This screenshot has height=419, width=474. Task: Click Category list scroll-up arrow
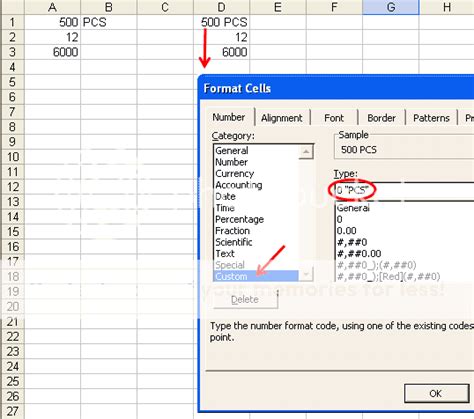tap(306, 152)
